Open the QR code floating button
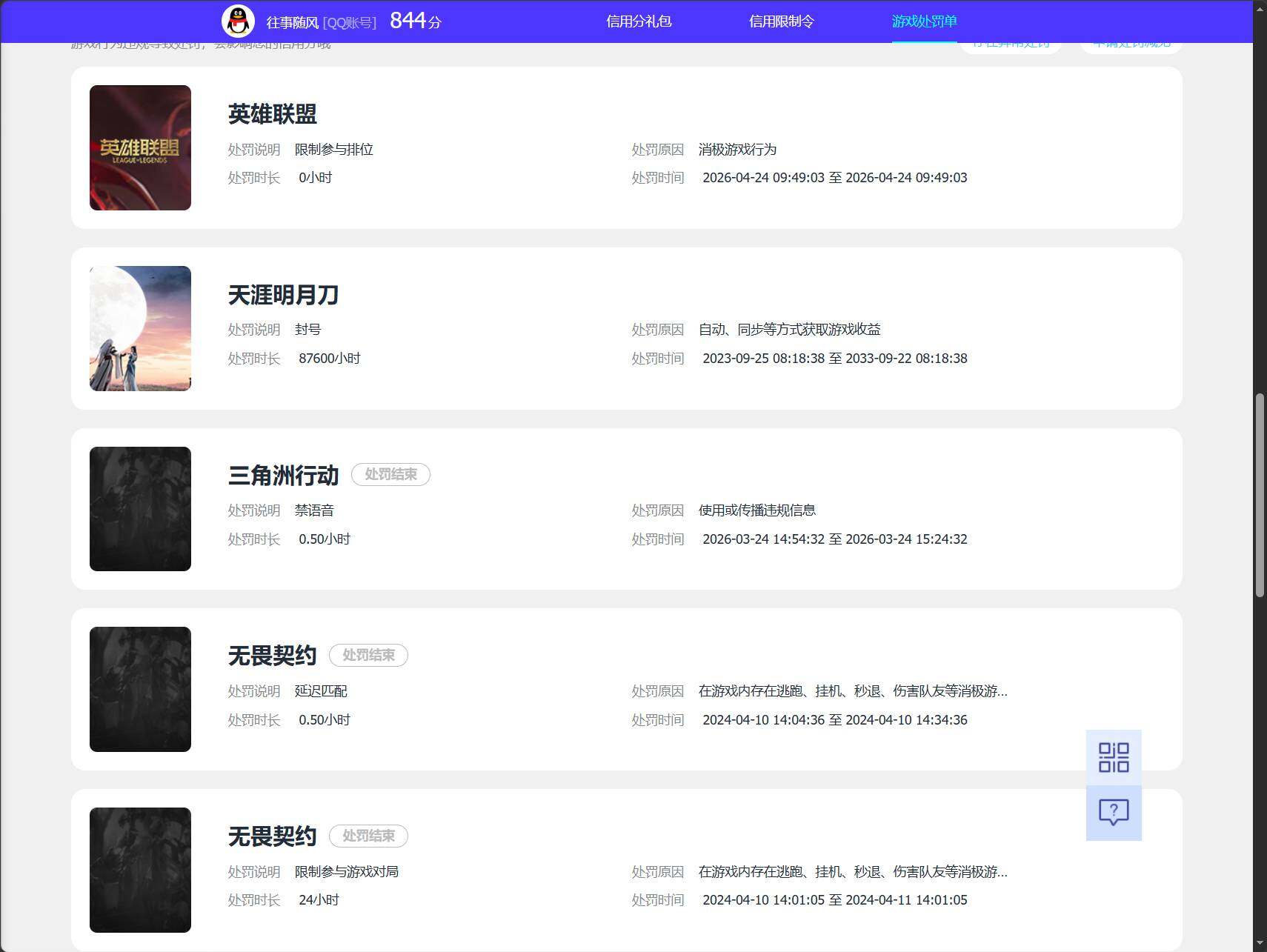This screenshot has height=952, width=1267. [1114, 757]
